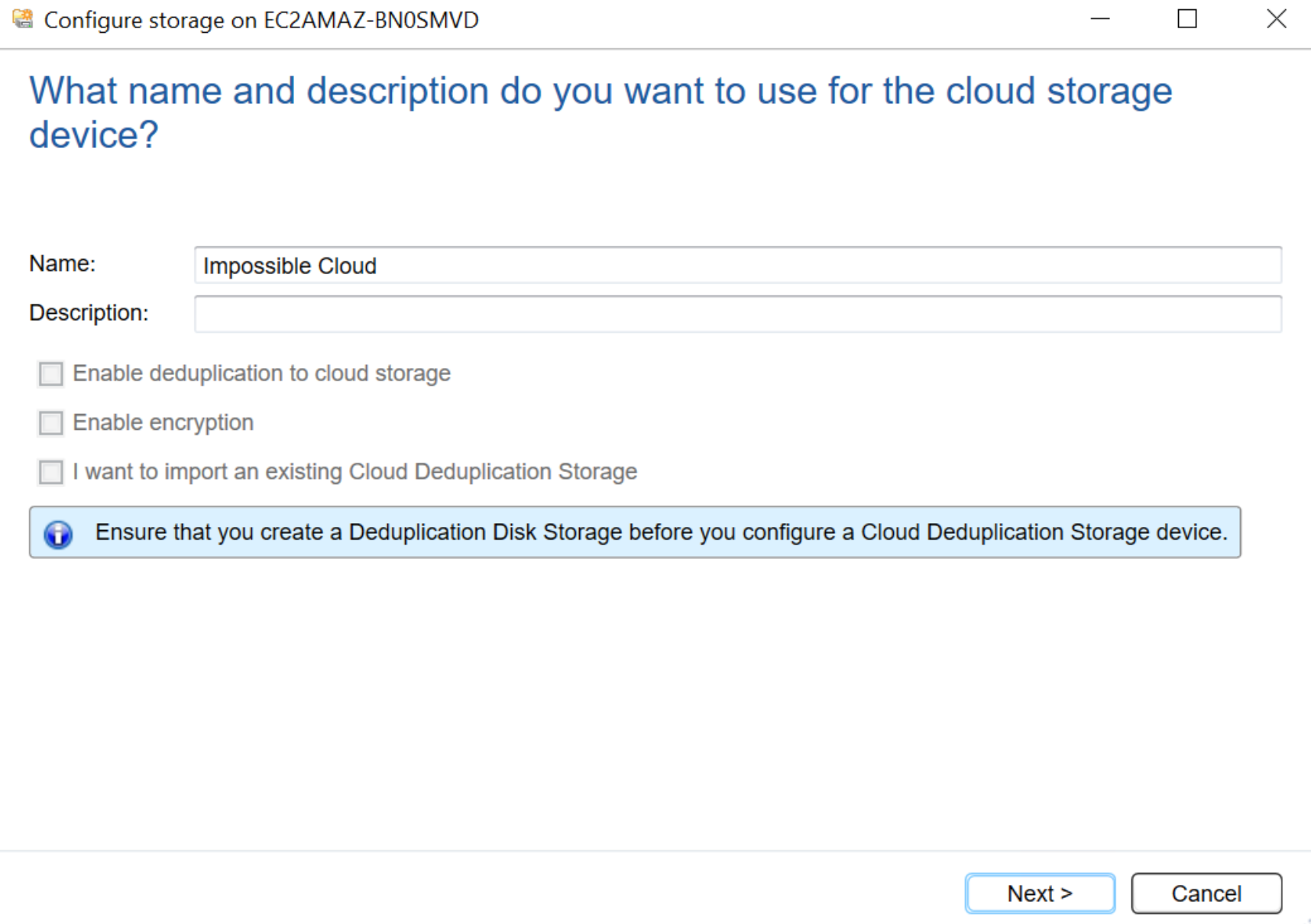The width and height of the screenshot is (1311, 924).
Task: Click into the empty Description field
Action: coord(738,314)
